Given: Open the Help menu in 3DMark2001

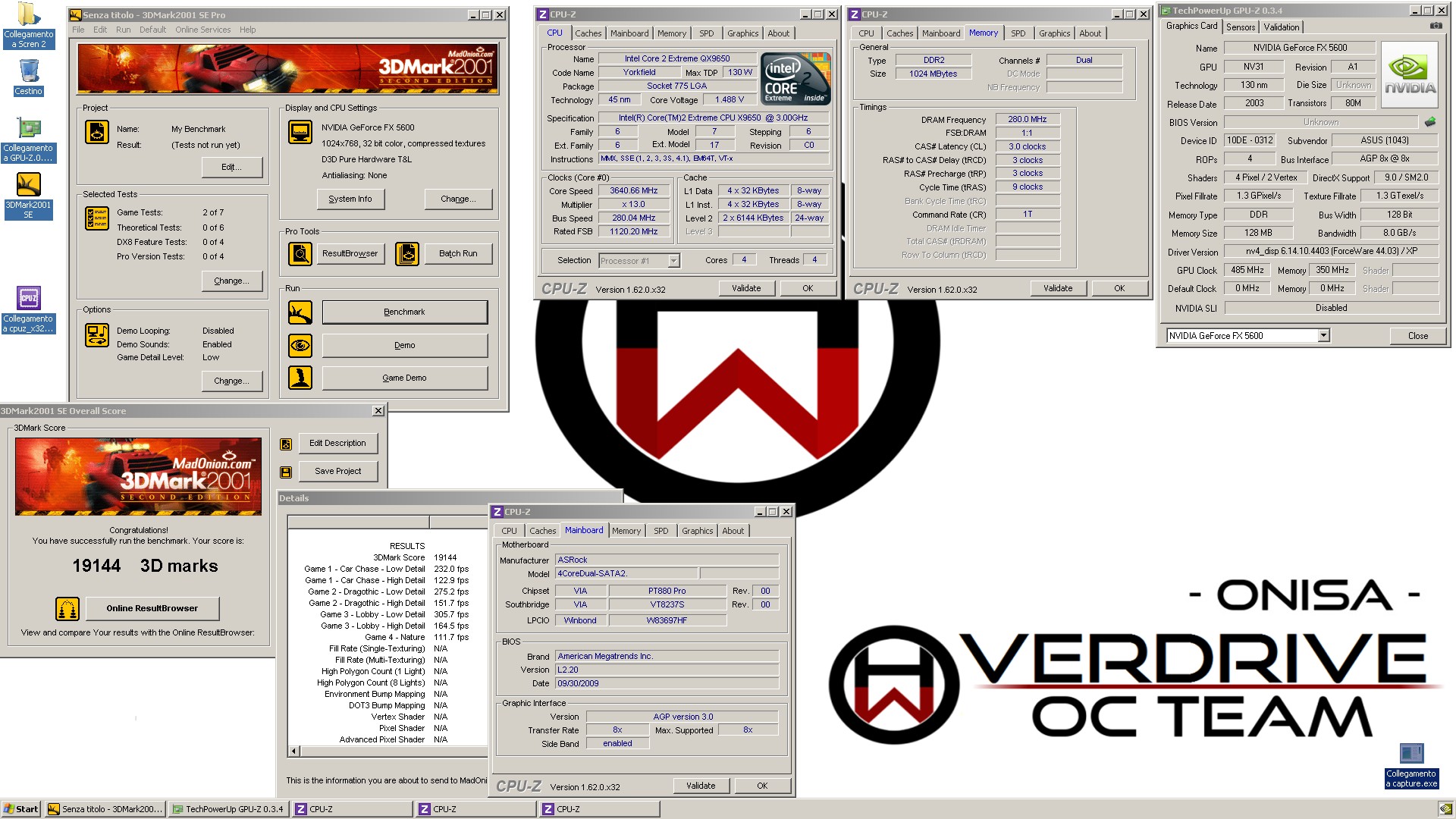Looking at the screenshot, I should coord(247,30).
